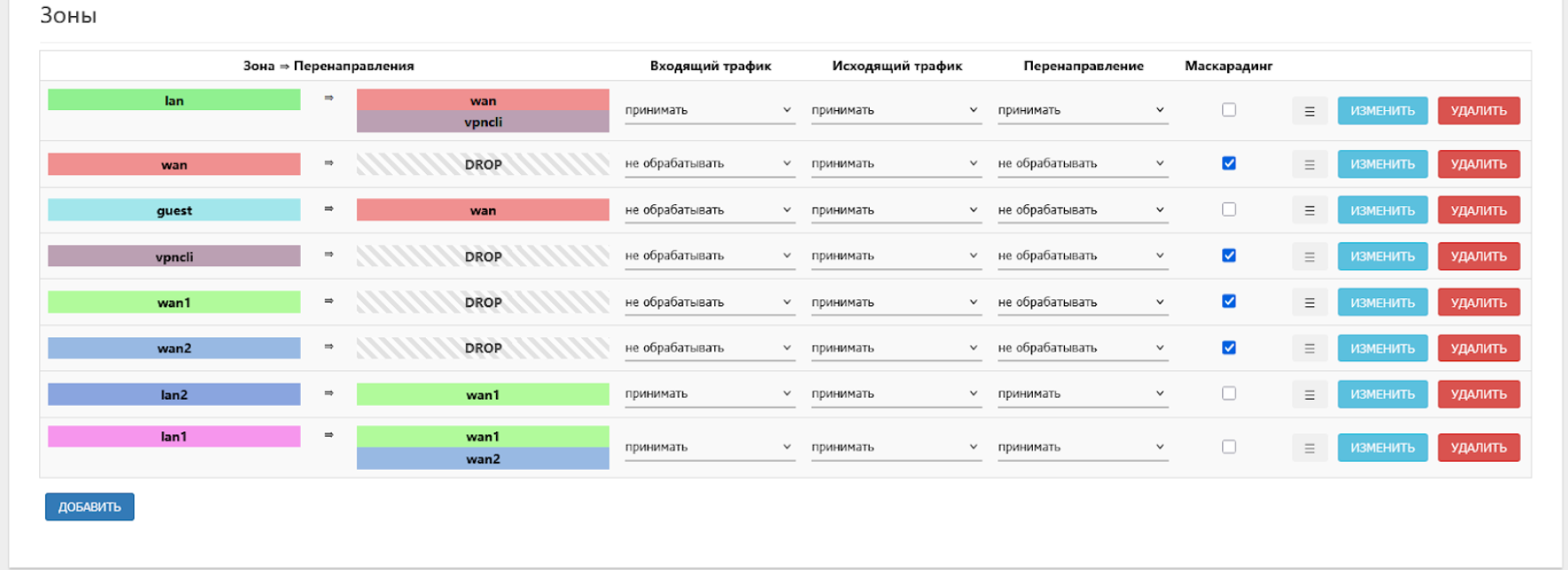Click the reorder handle in wan2 row

[x=1309, y=349]
